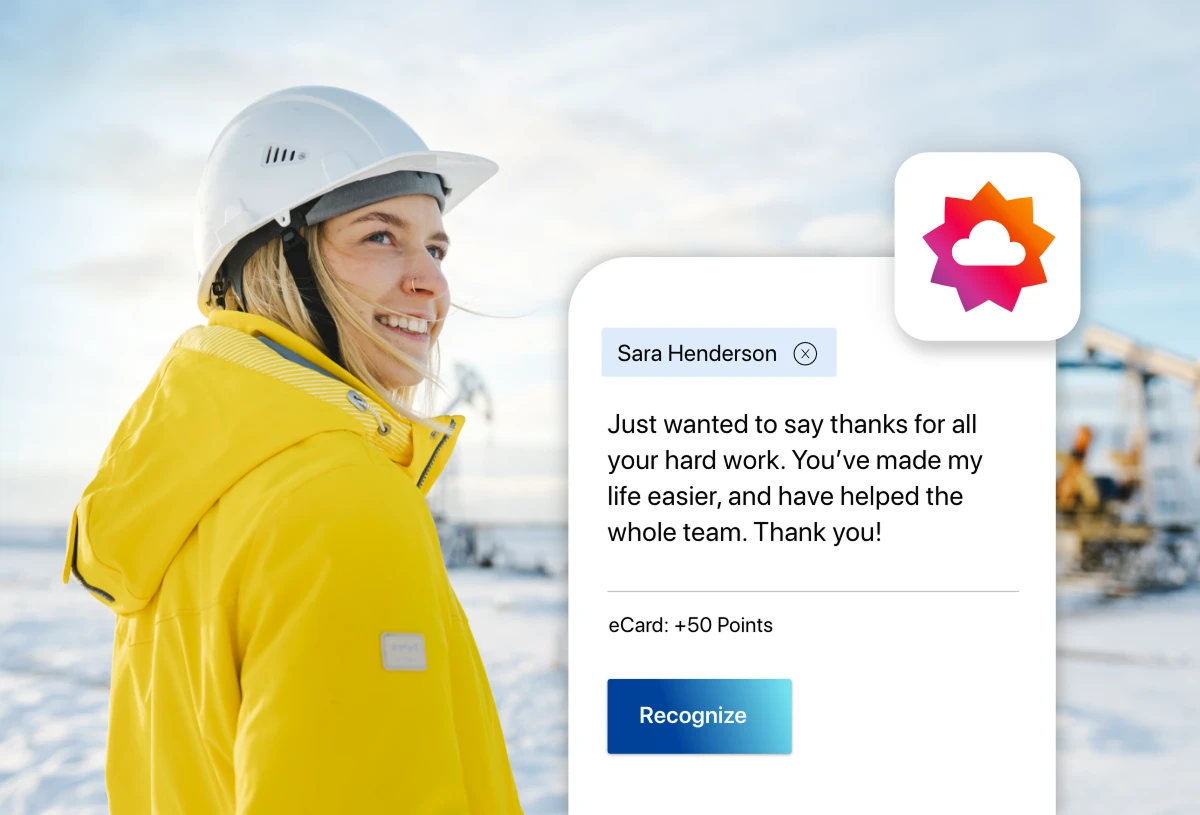Viewport: 1200px width, 815px height.
Task: Select the eCard: +50 Points label
Action: (690, 625)
